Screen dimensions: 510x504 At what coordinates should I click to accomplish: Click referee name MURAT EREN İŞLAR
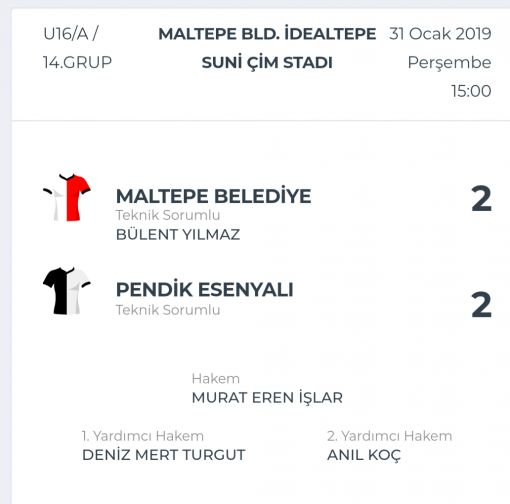(267, 397)
